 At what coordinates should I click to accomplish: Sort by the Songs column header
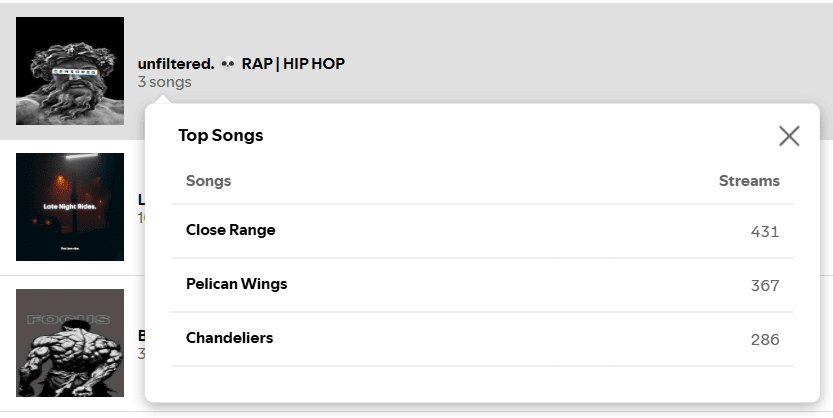click(208, 181)
